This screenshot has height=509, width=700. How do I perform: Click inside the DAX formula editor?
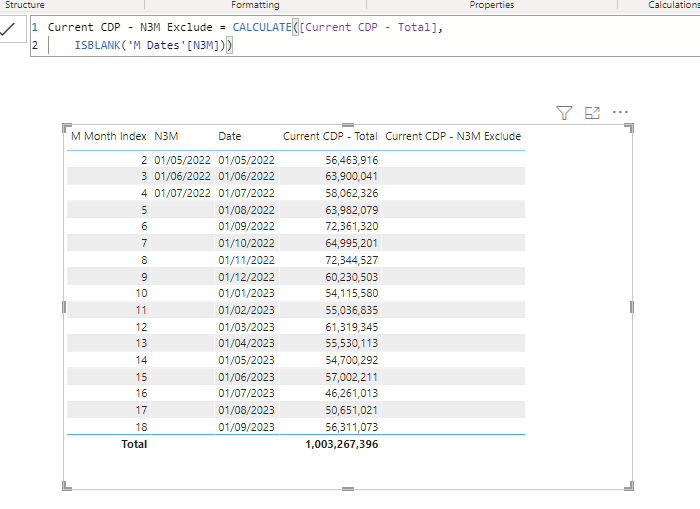[x=365, y=36]
